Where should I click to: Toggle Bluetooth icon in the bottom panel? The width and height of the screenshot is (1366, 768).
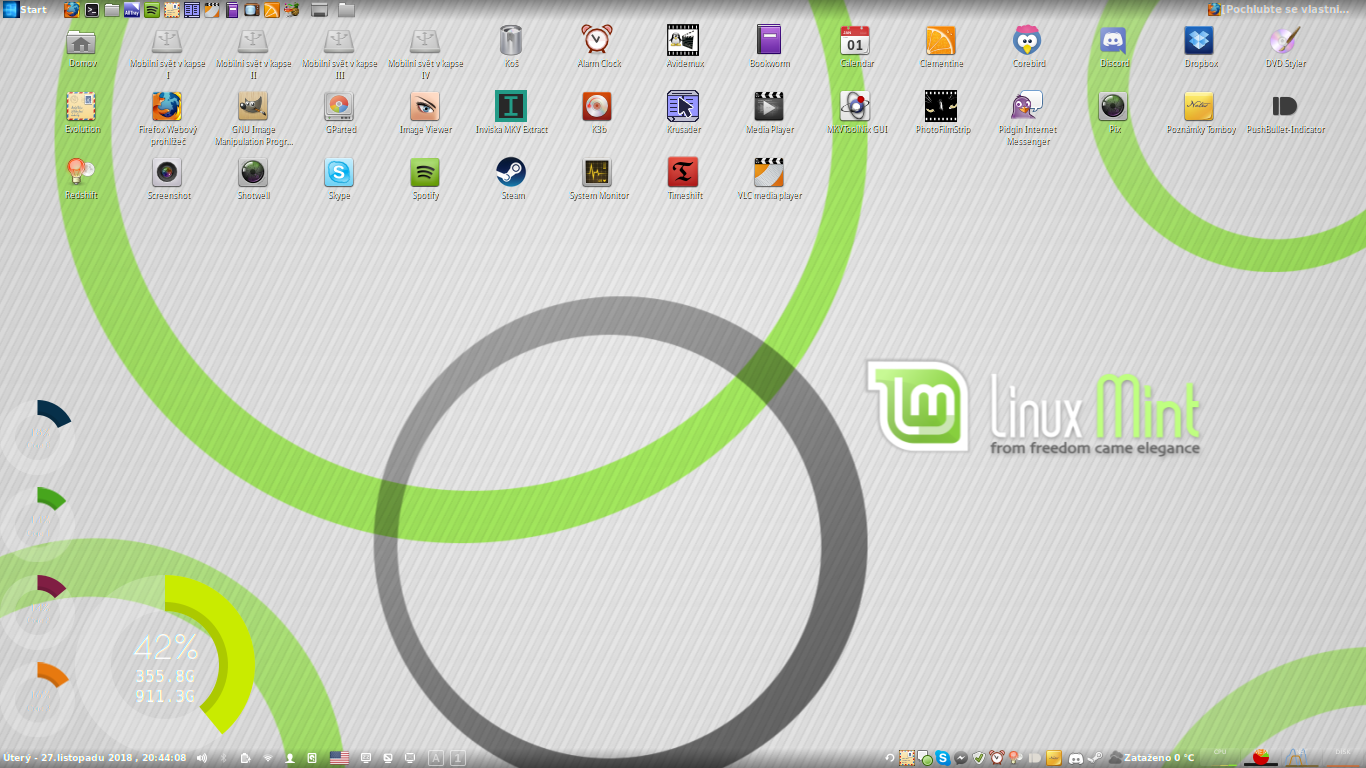coord(223,758)
